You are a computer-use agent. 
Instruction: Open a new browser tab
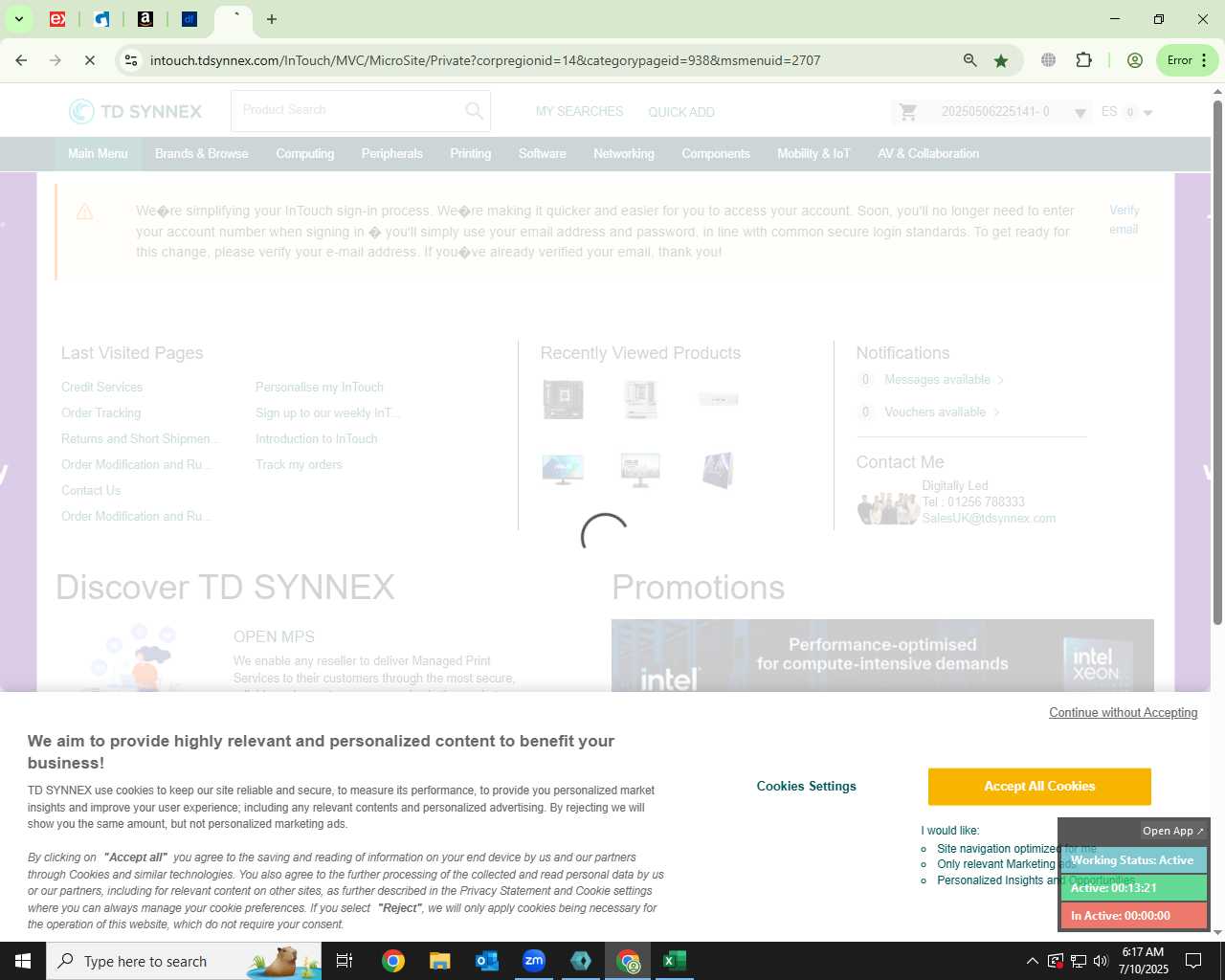272,19
